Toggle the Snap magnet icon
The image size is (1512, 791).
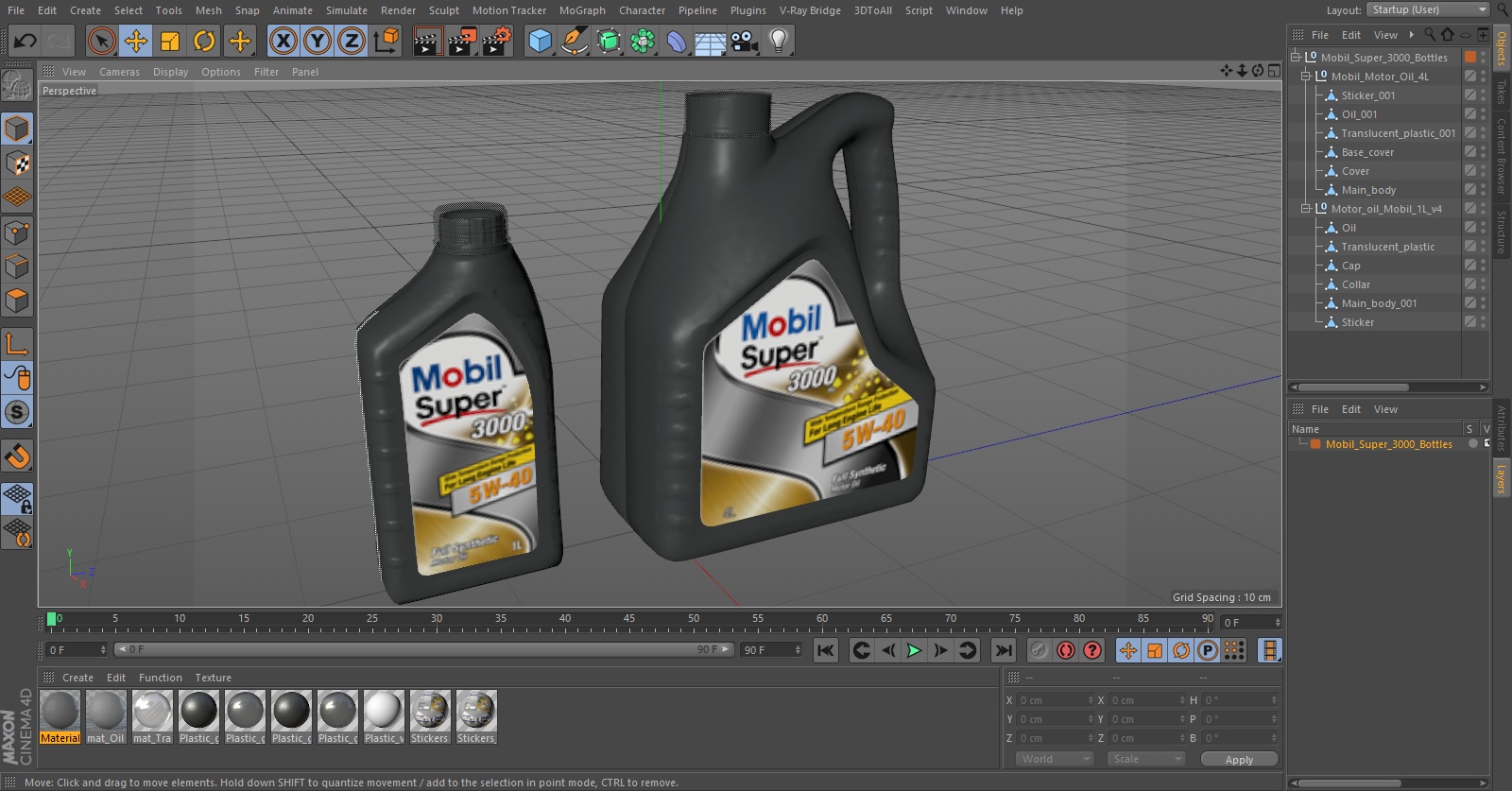coord(17,456)
